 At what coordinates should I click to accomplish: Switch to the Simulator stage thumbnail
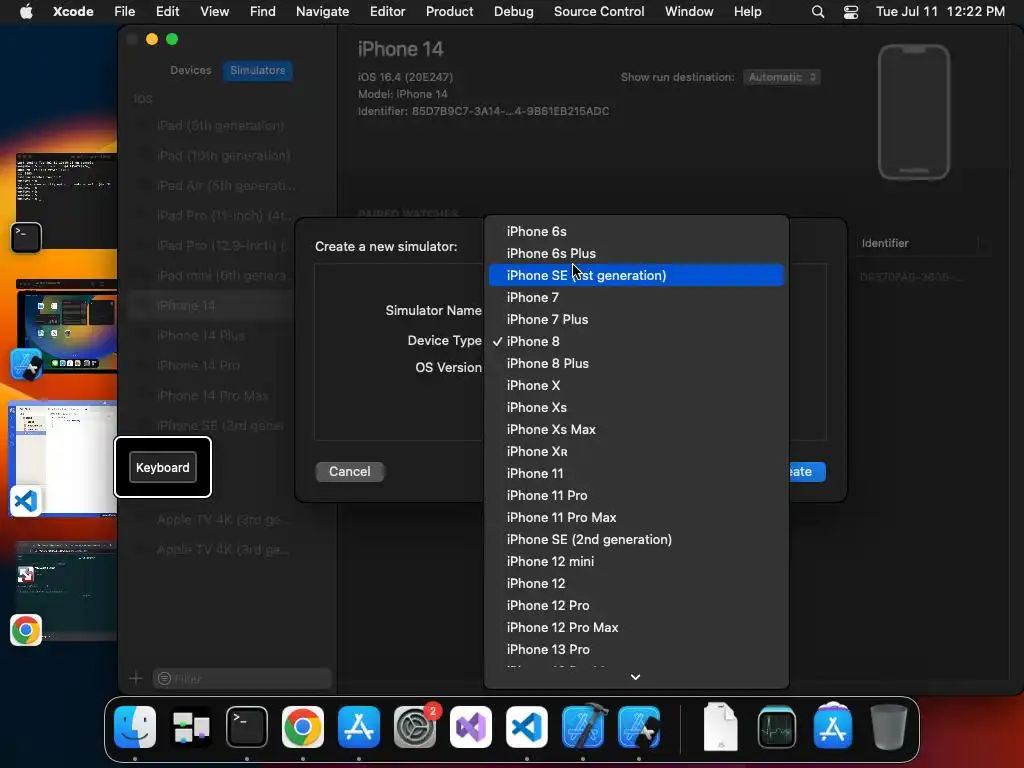pyautogui.click(x=65, y=328)
